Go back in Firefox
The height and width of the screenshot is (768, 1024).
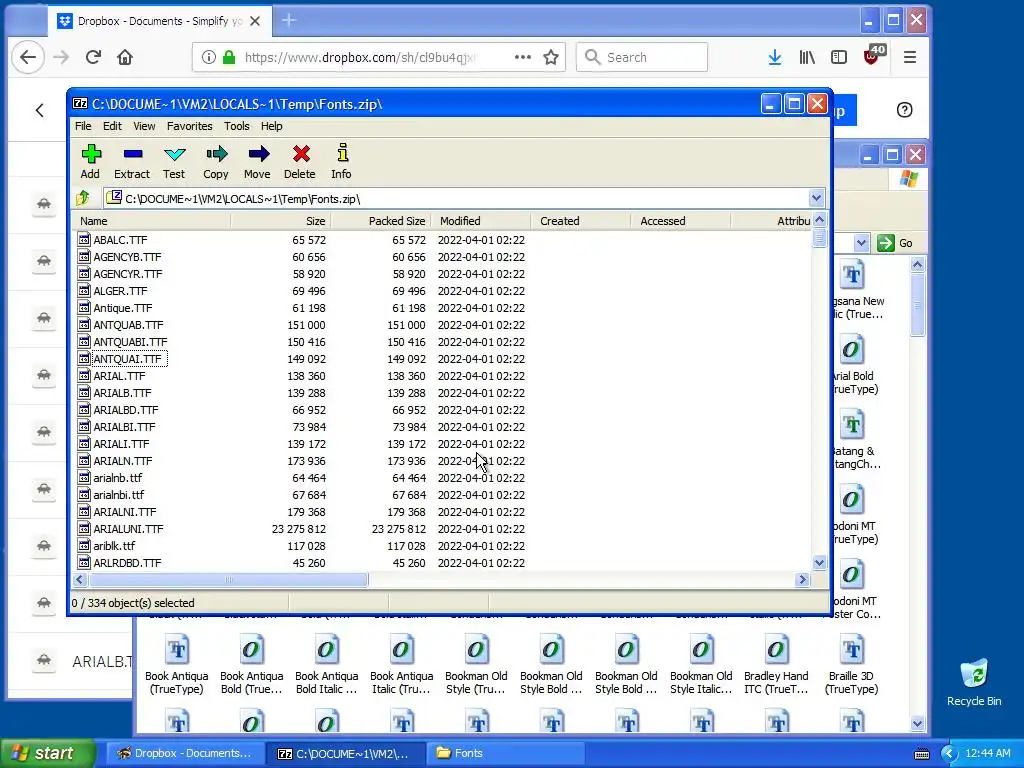[28, 57]
